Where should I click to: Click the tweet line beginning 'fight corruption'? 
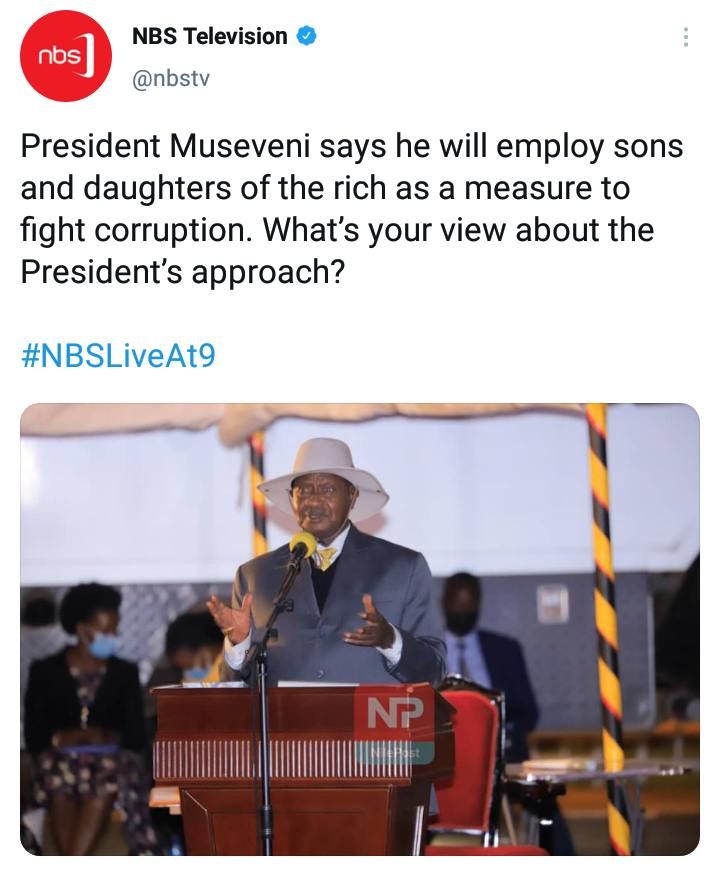pyautogui.click(x=337, y=230)
